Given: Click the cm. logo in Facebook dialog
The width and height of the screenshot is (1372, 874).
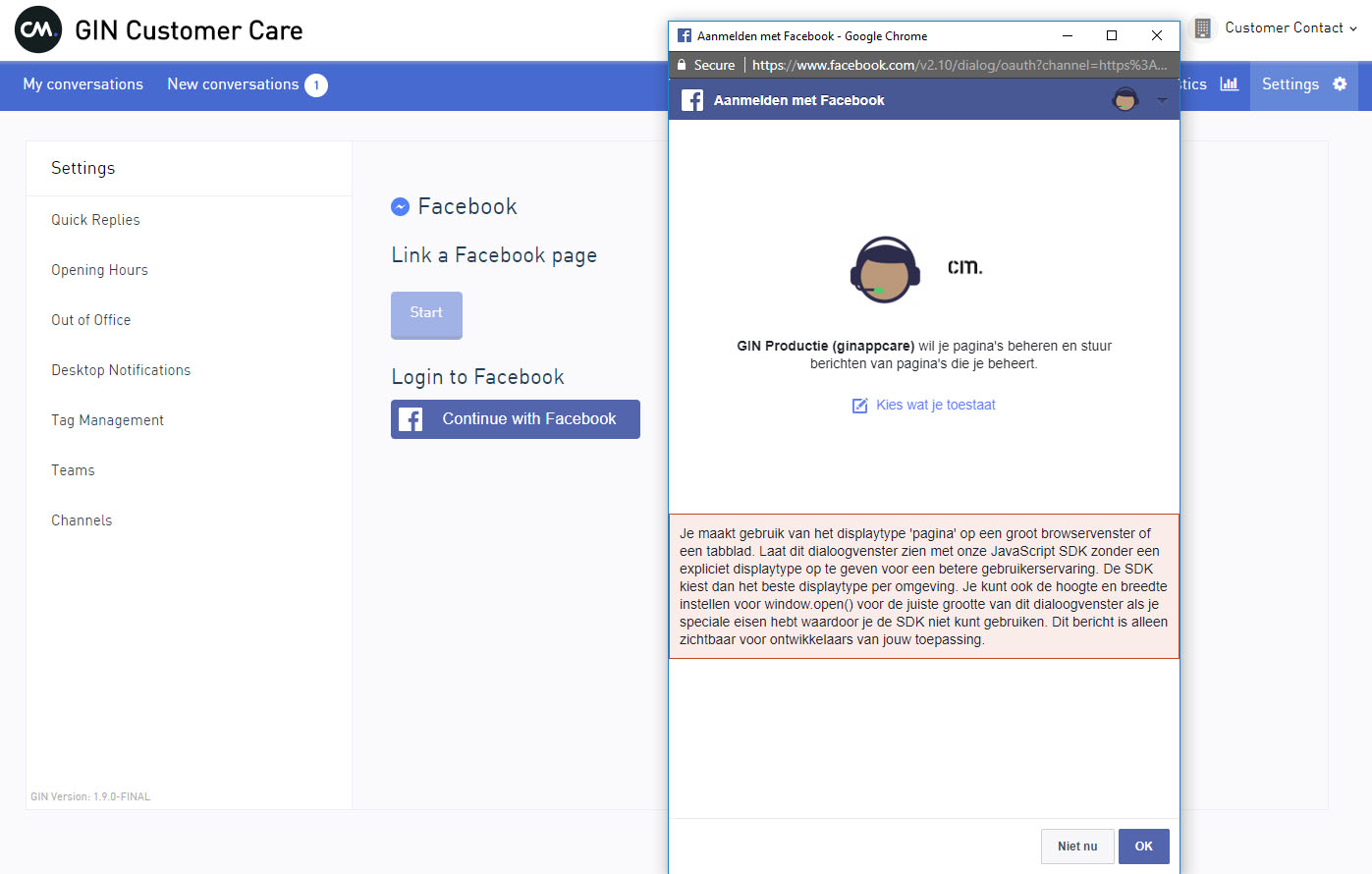Looking at the screenshot, I should coord(965,267).
